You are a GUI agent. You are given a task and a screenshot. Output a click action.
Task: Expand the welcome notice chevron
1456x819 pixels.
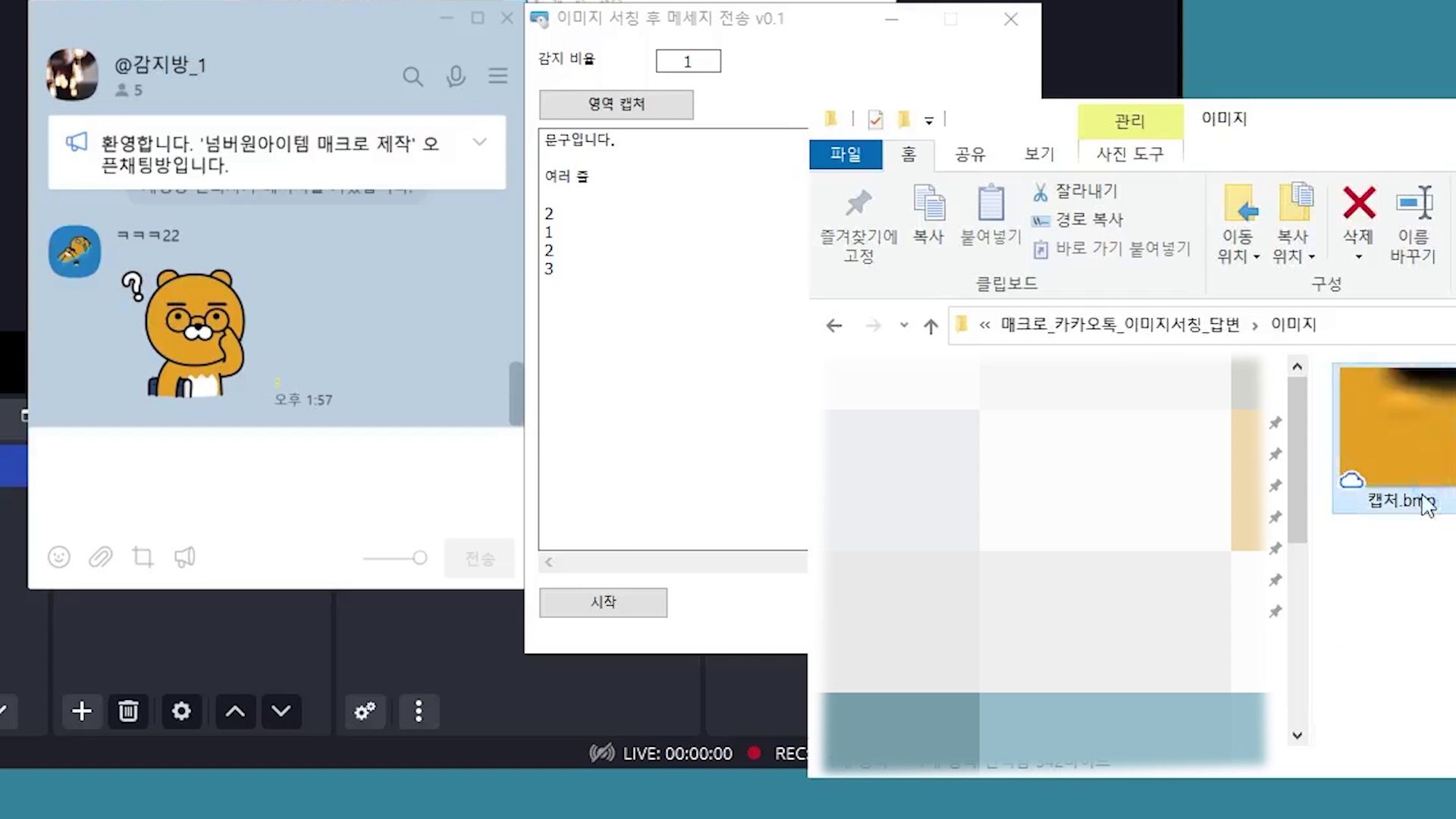(x=479, y=142)
